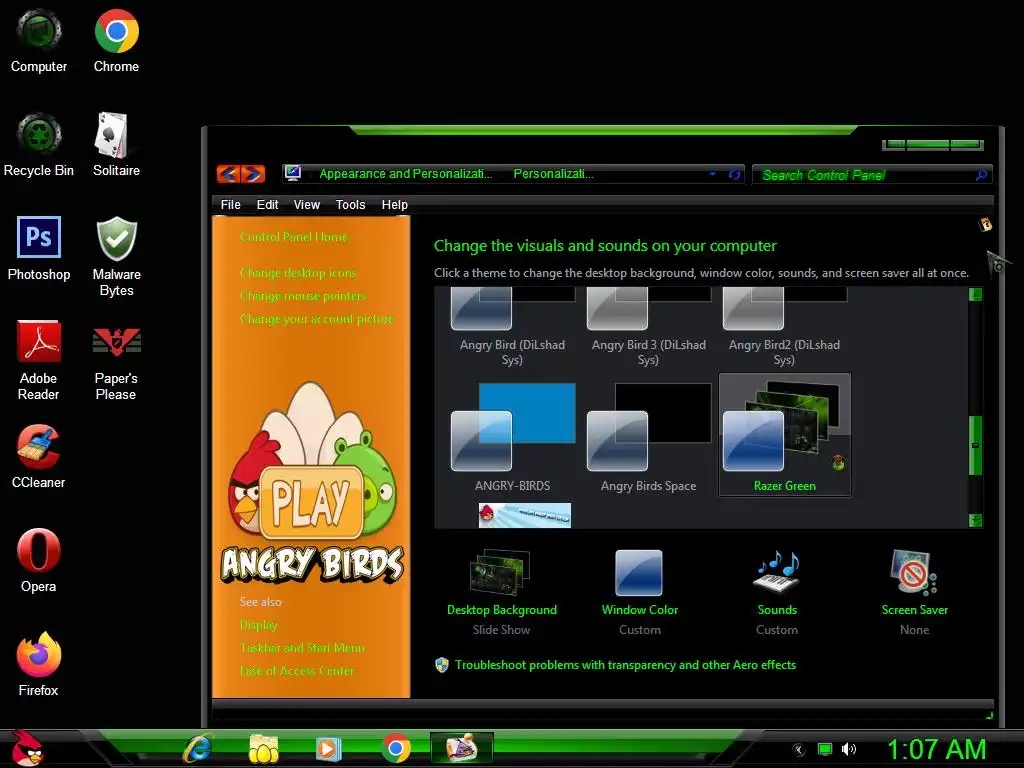Launch Chrome from the desktop
This screenshot has width=1024, height=768.
116,40
